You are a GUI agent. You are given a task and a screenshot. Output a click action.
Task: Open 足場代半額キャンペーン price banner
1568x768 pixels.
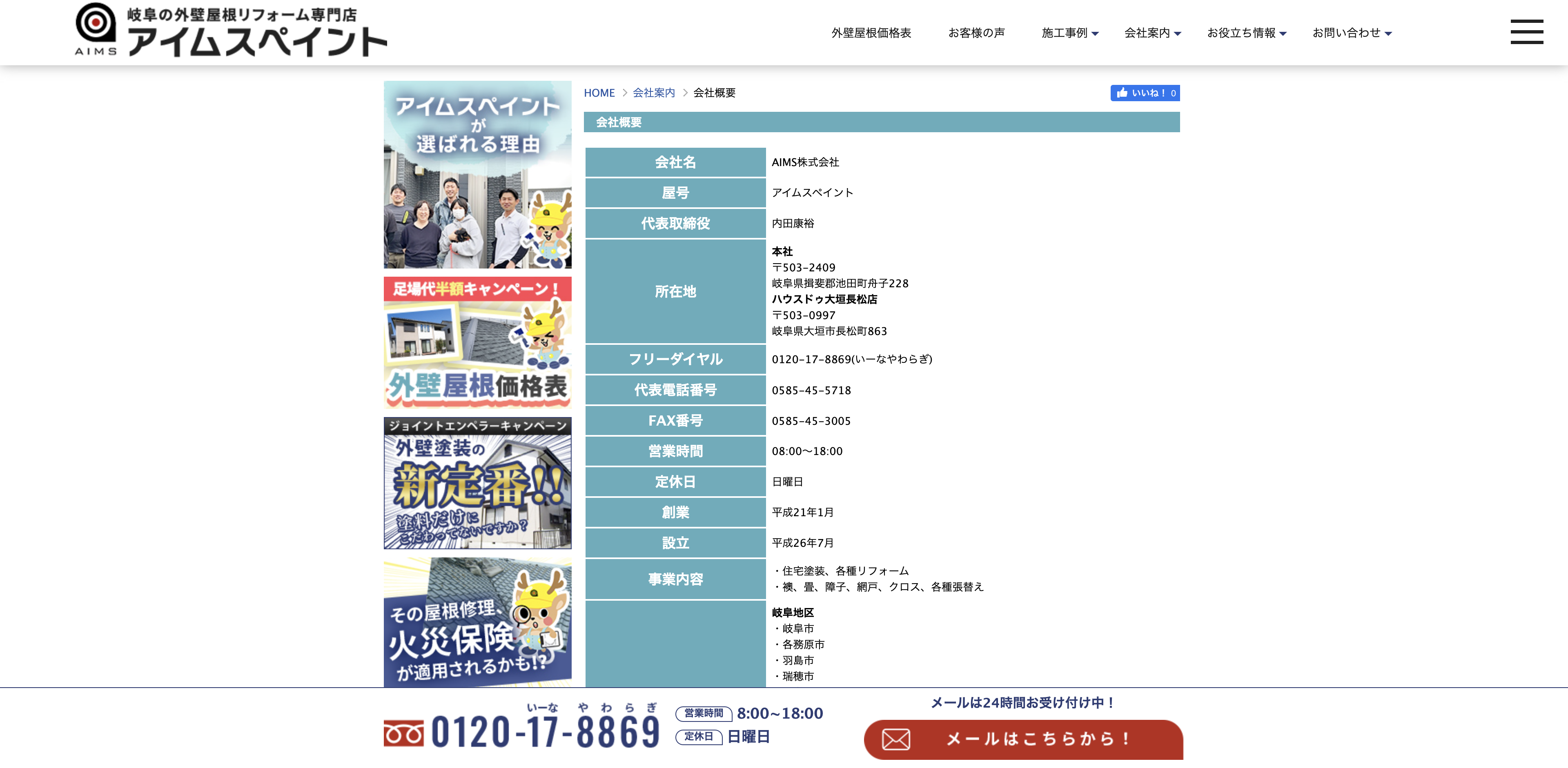click(477, 342)
